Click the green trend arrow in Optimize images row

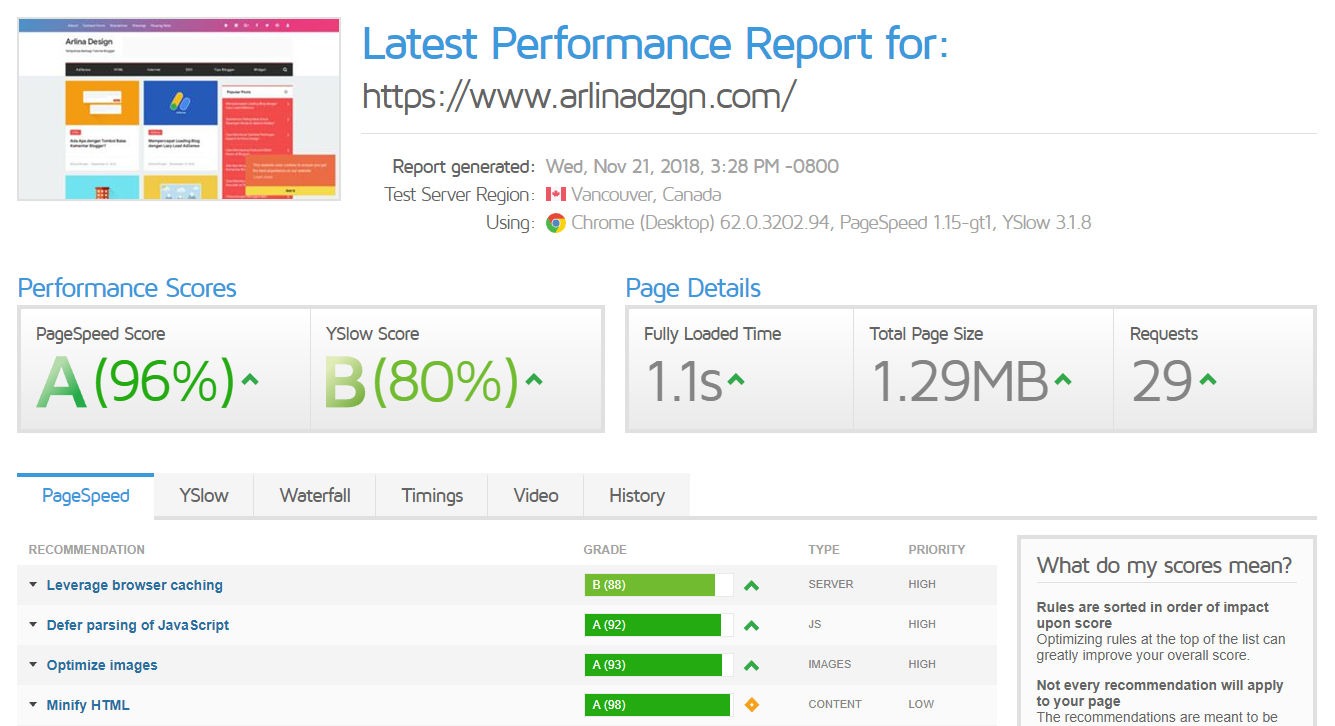point(752,666)
